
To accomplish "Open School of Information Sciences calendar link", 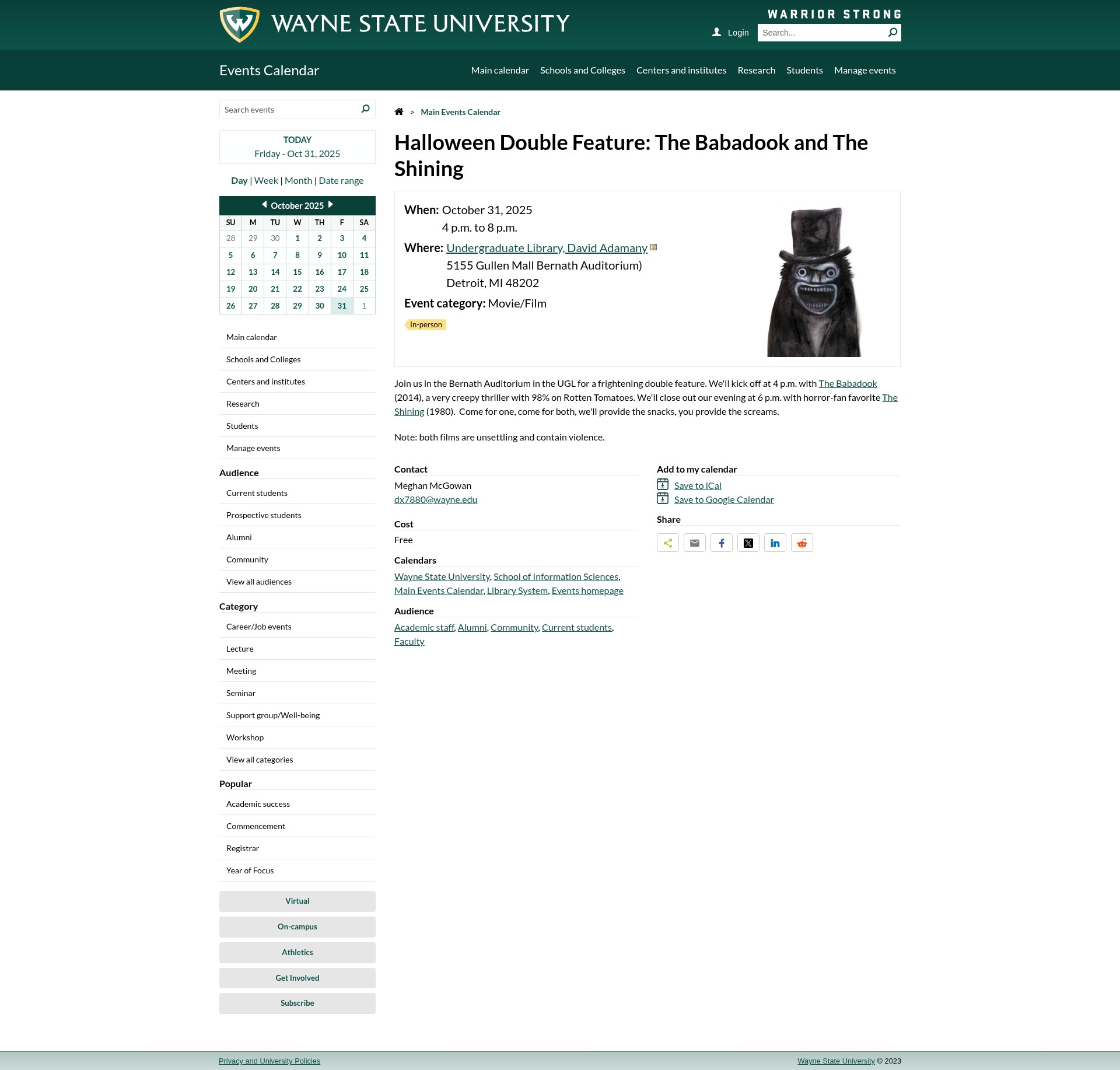I will pos(556,576).
